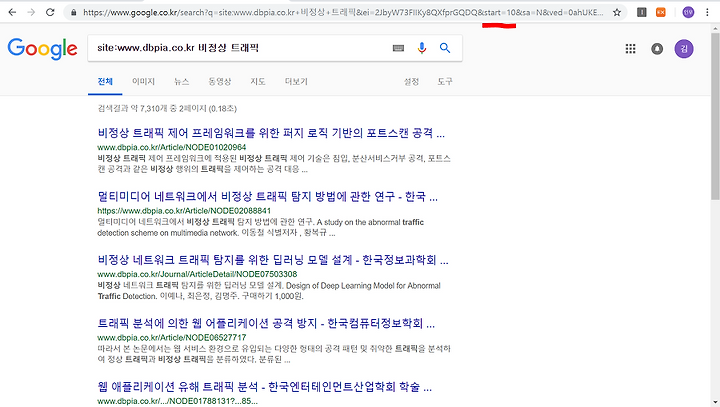The width and height of the screenshot is (720, 407).
Task: Click URL www.dbpia.co.kr/Article/NODE01020964
Action: tap(172, 147)
